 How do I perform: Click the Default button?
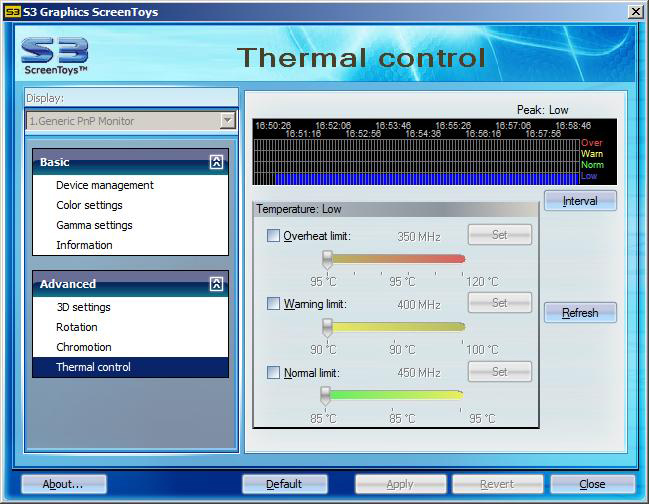click(284, 484)
